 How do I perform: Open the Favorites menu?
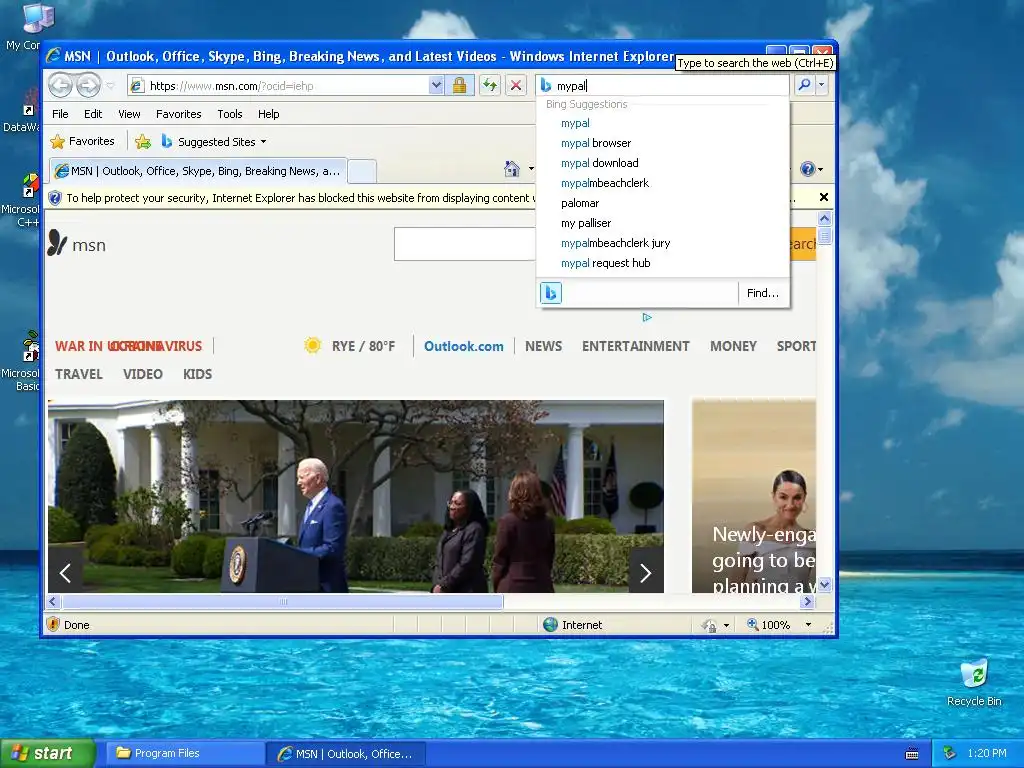tap(178, 114)
